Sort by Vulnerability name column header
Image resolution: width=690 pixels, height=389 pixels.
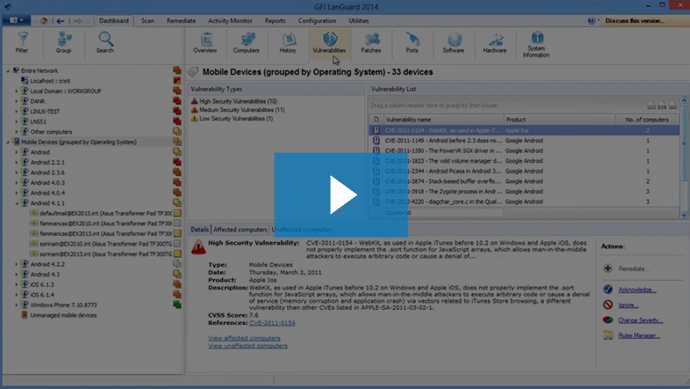point(443,120)
